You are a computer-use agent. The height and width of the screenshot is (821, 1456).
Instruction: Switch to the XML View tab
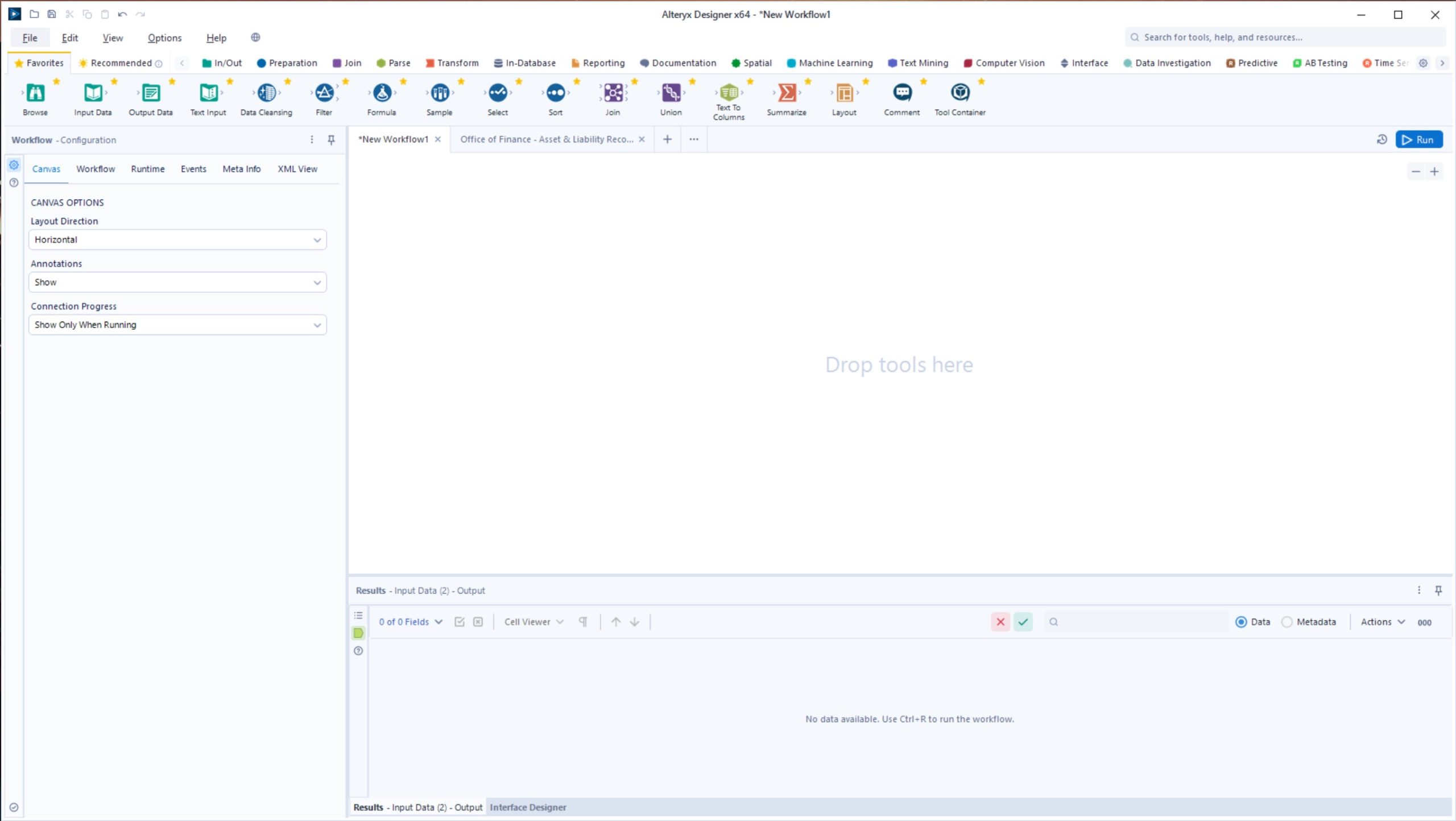point(297,169)
